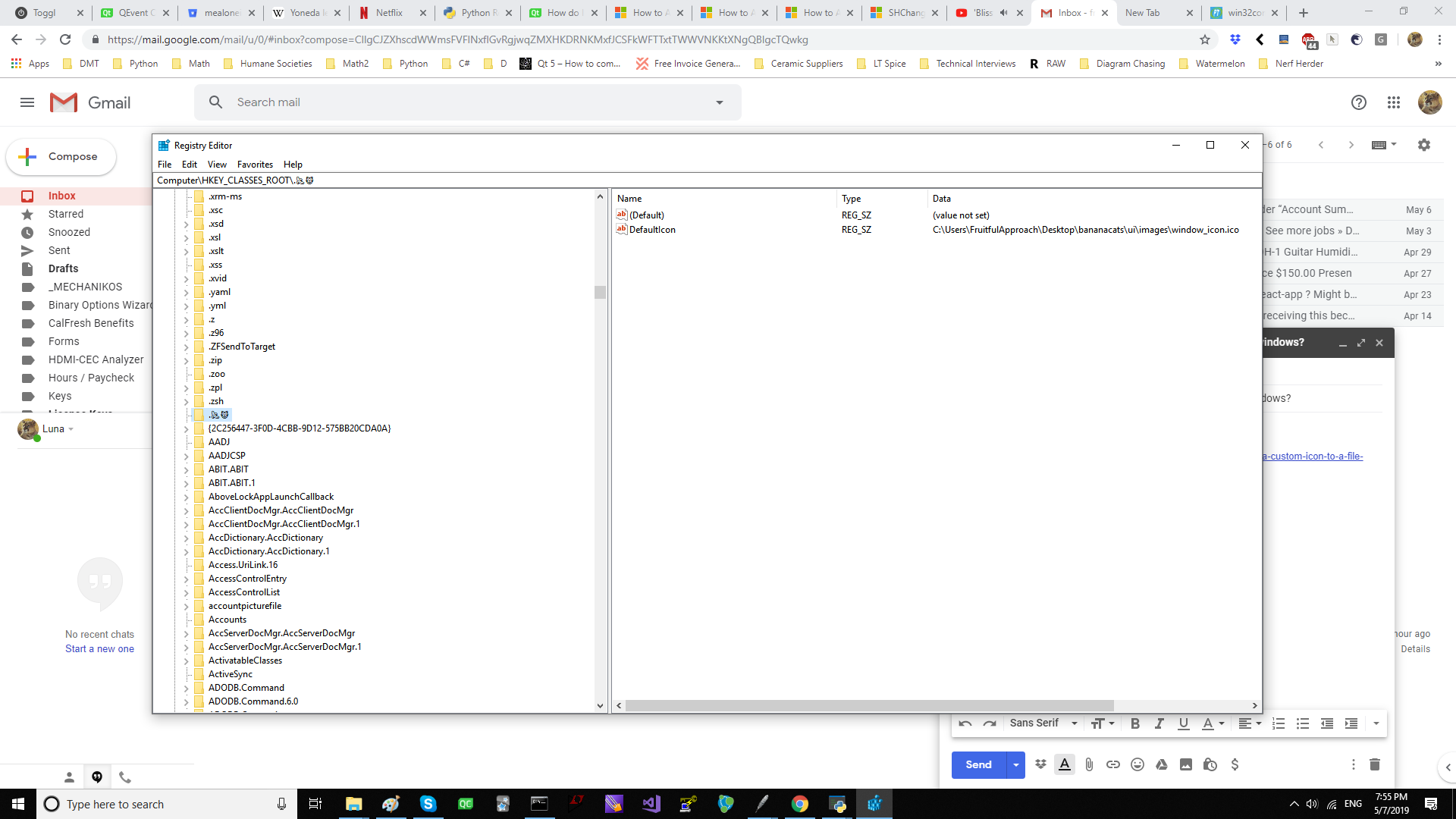The width and height of the screenshot is (1456, 819).
Task: Toggle underline in the Gmail compose toolbar
Action: tap(1183, 723)
